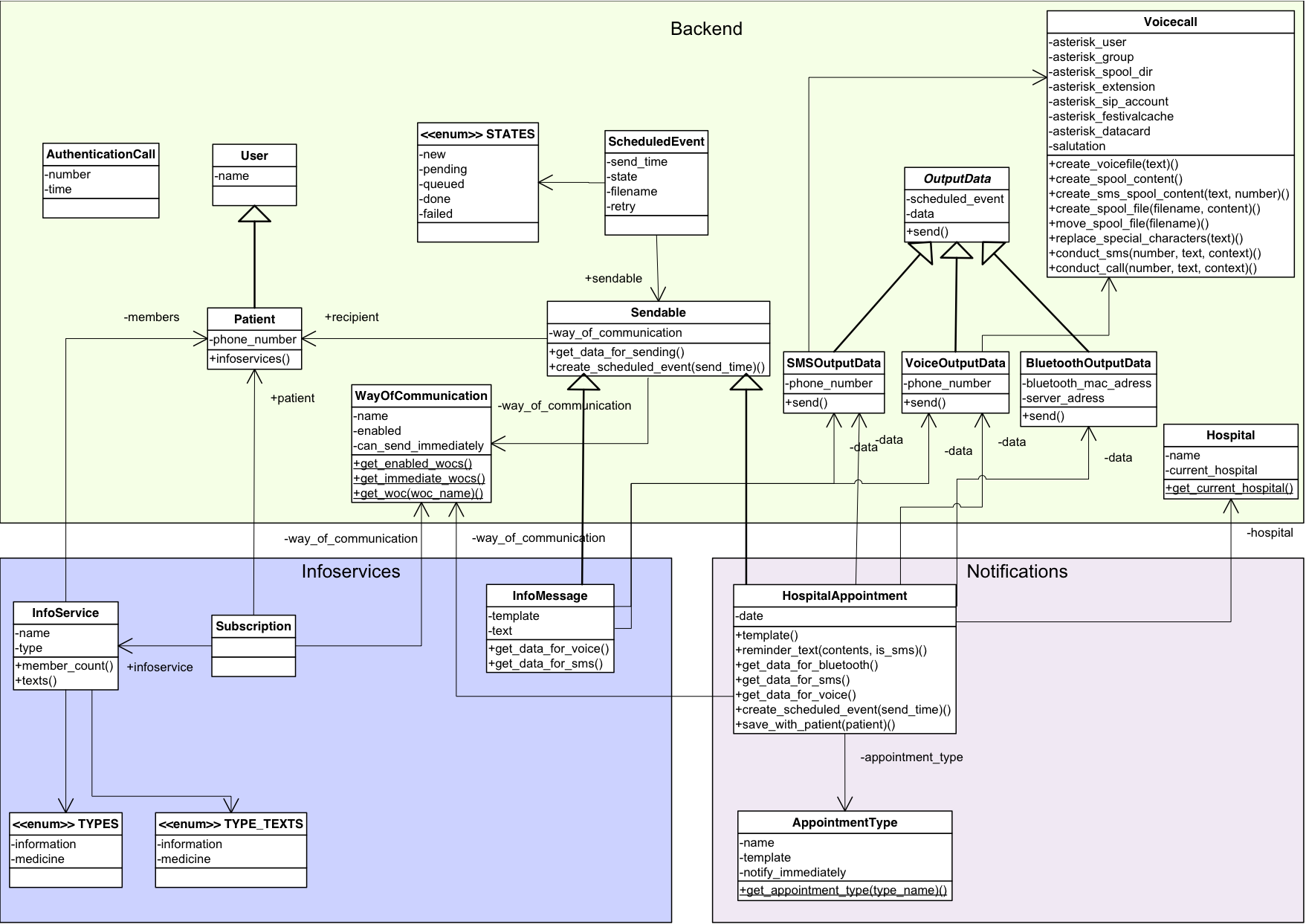
Task: Select the TYPE_TEXTS enum box
Action: point(230,851)
